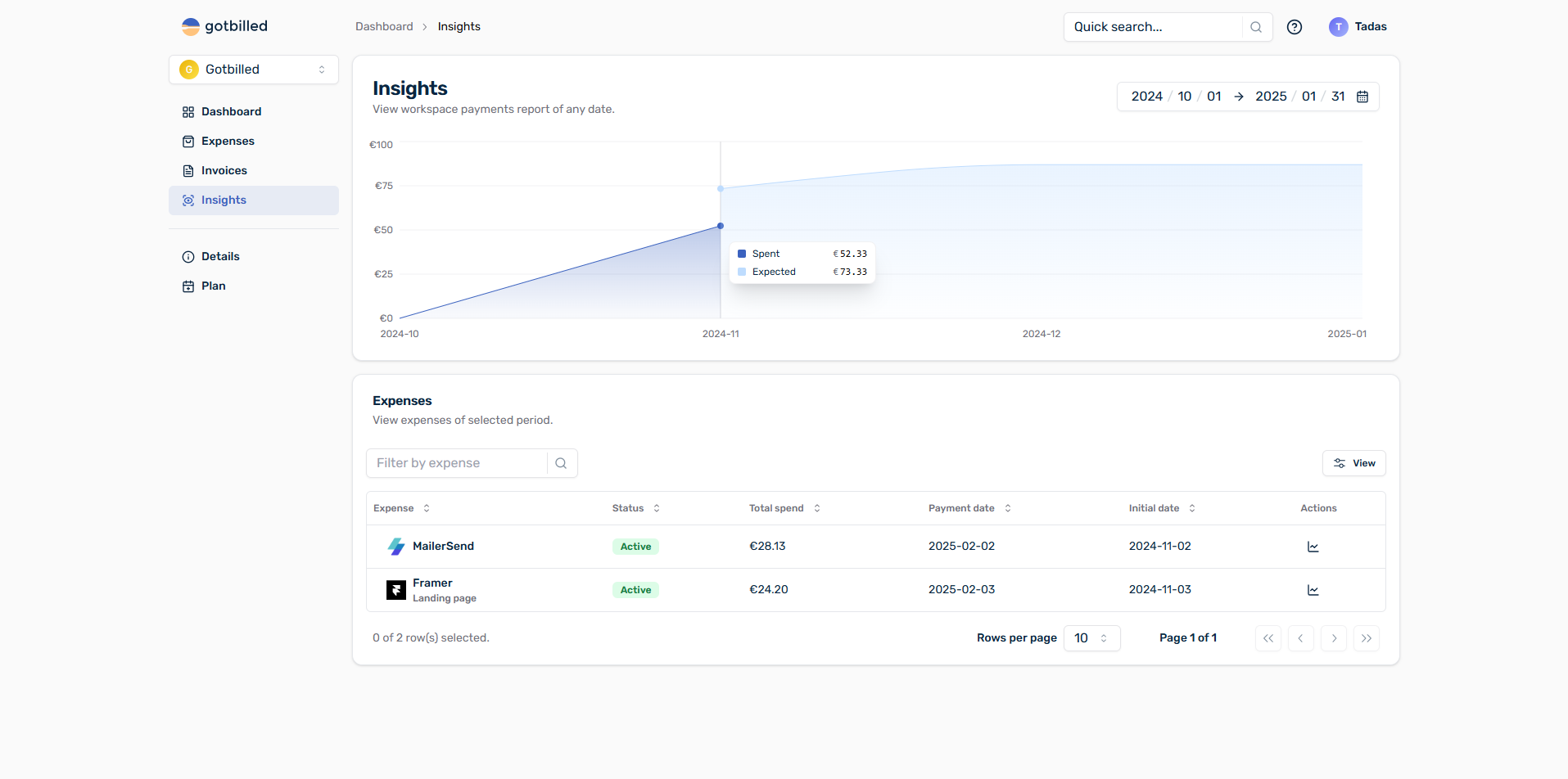The image size is (1568, 779).
Task: Click Tadas user avatar
Action: [1338, 27]
